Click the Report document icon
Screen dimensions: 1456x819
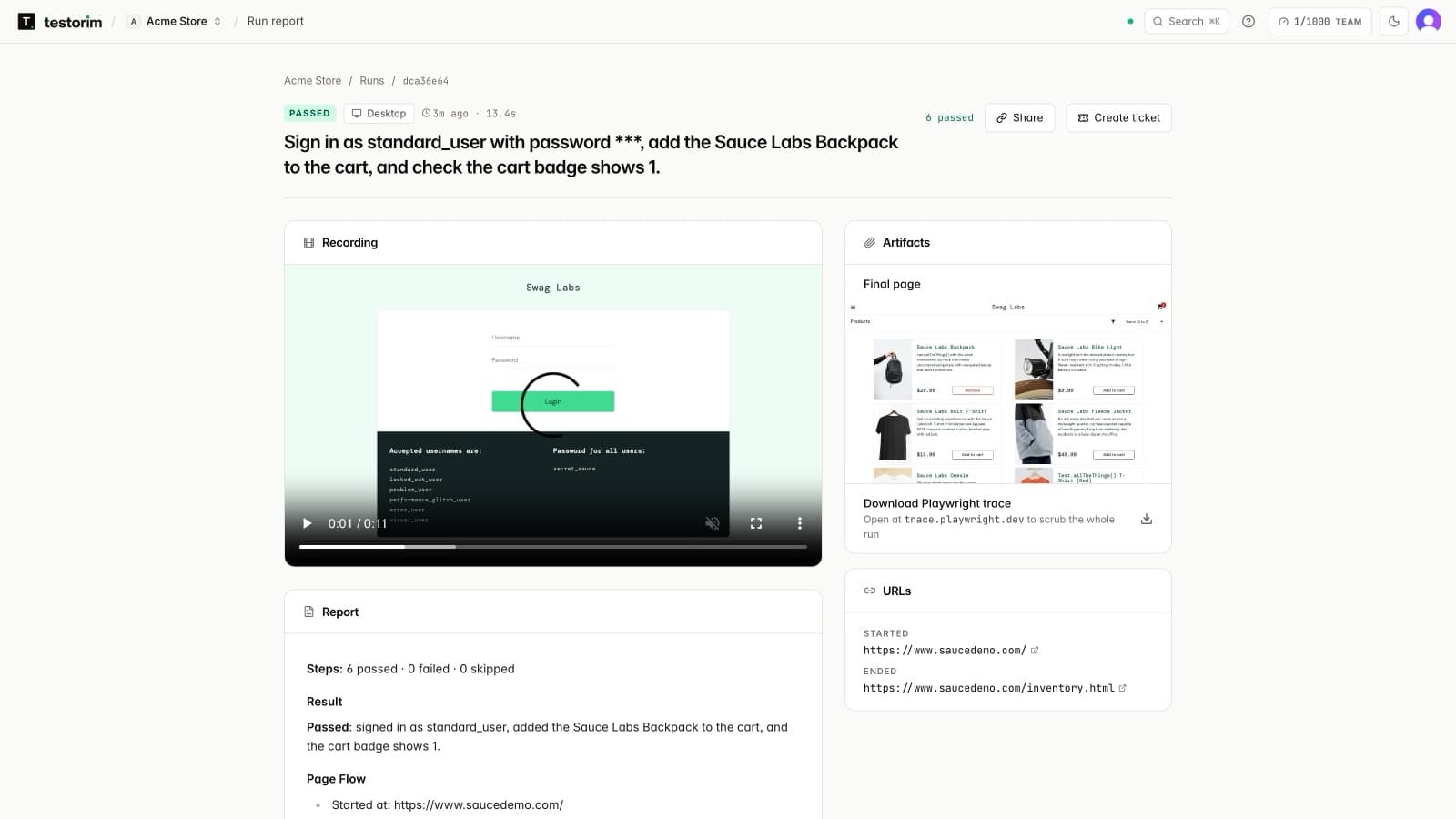(308, 612)
